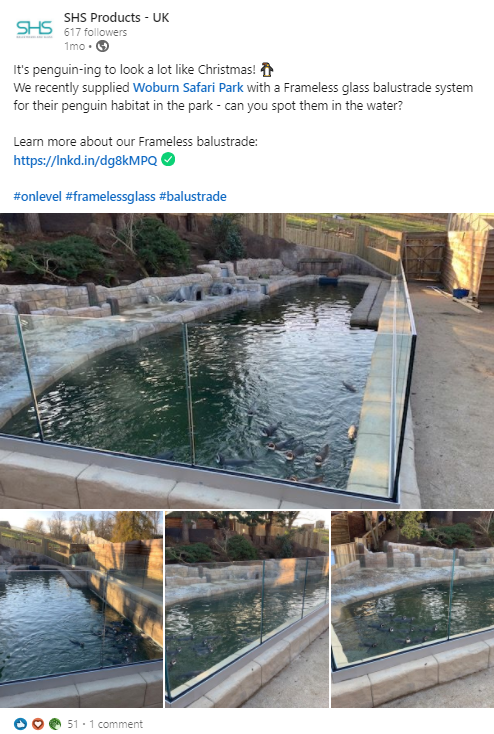Open the bottom-left pool photo thumbnail
This screenshot has width=494, height=734.
point(81,609)
